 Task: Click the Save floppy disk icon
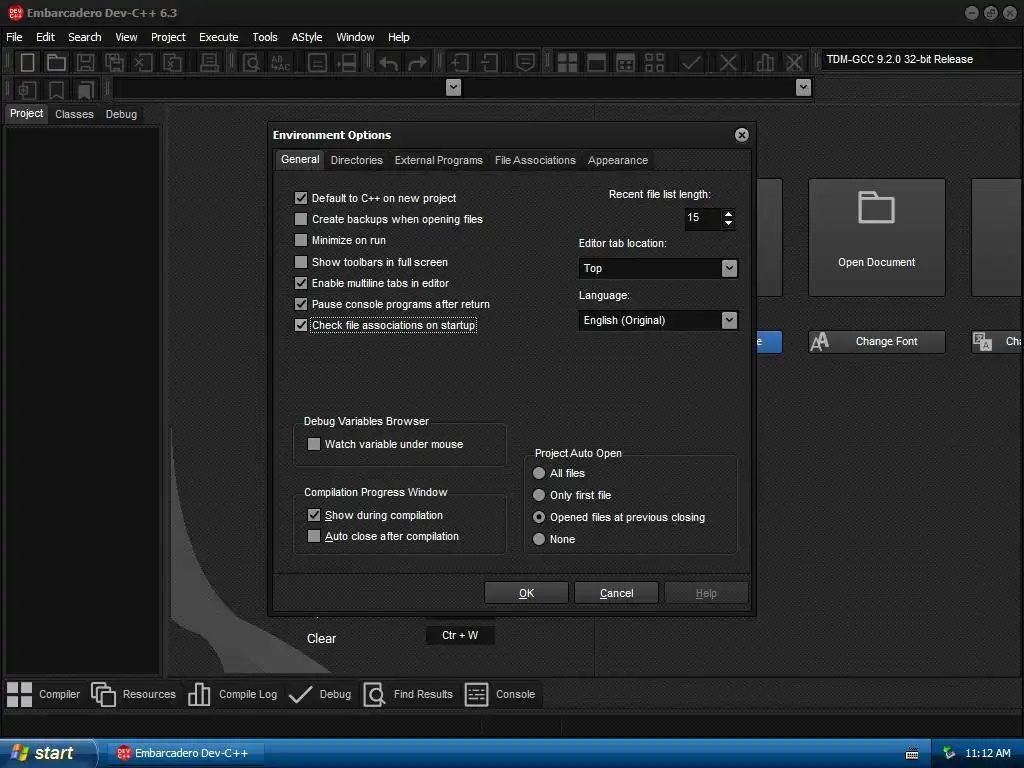pos(85,63)
